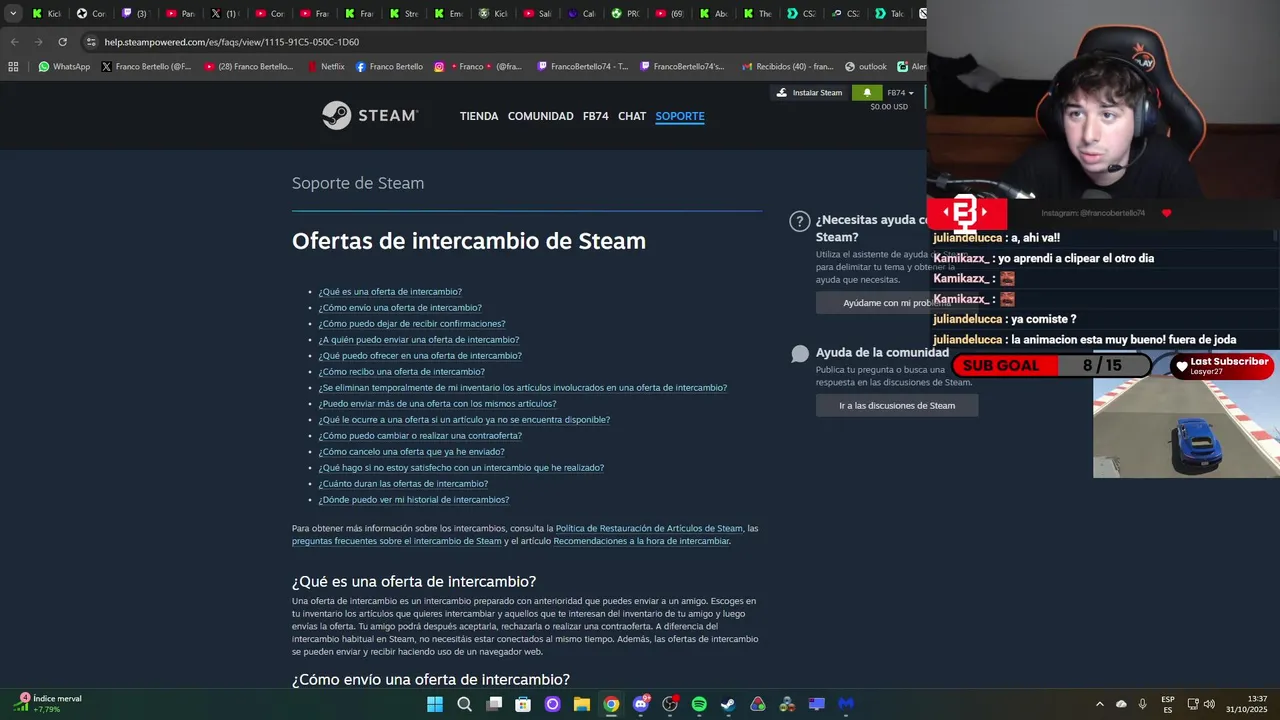Screen dimensions: 1280x720
Task: Click the game video thumbnail in stream overlay
Action: [x=1186, y=429]
